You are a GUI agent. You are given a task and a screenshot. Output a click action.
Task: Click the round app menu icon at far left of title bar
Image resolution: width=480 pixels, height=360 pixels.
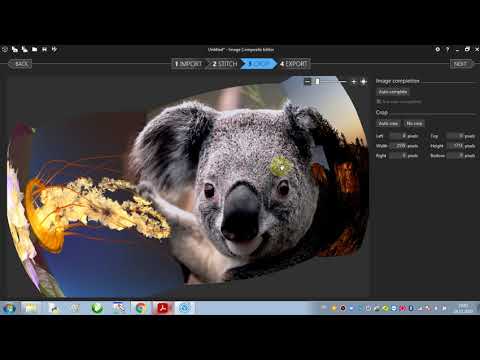pos(5,49)
